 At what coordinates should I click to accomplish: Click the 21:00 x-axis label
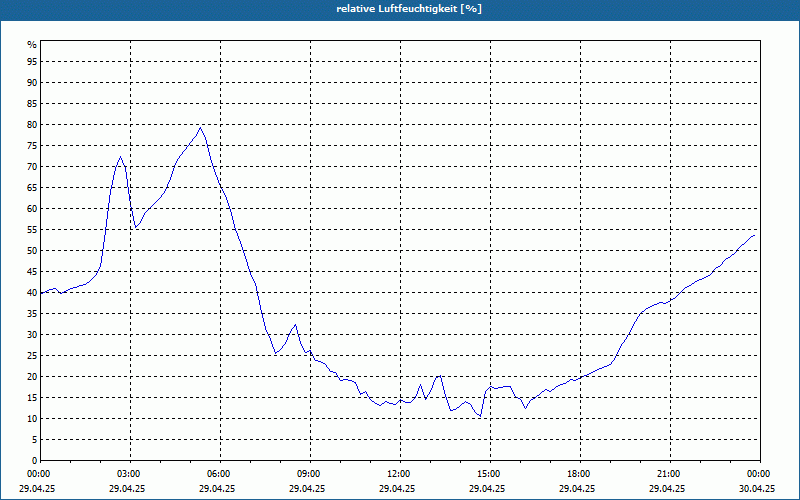[670, 474]
